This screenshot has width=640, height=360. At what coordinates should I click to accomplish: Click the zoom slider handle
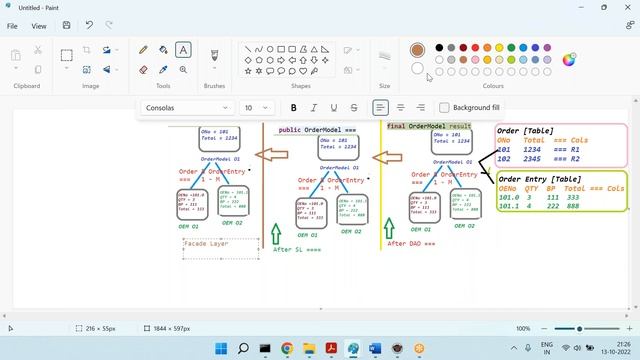click(x=579, y=329)
